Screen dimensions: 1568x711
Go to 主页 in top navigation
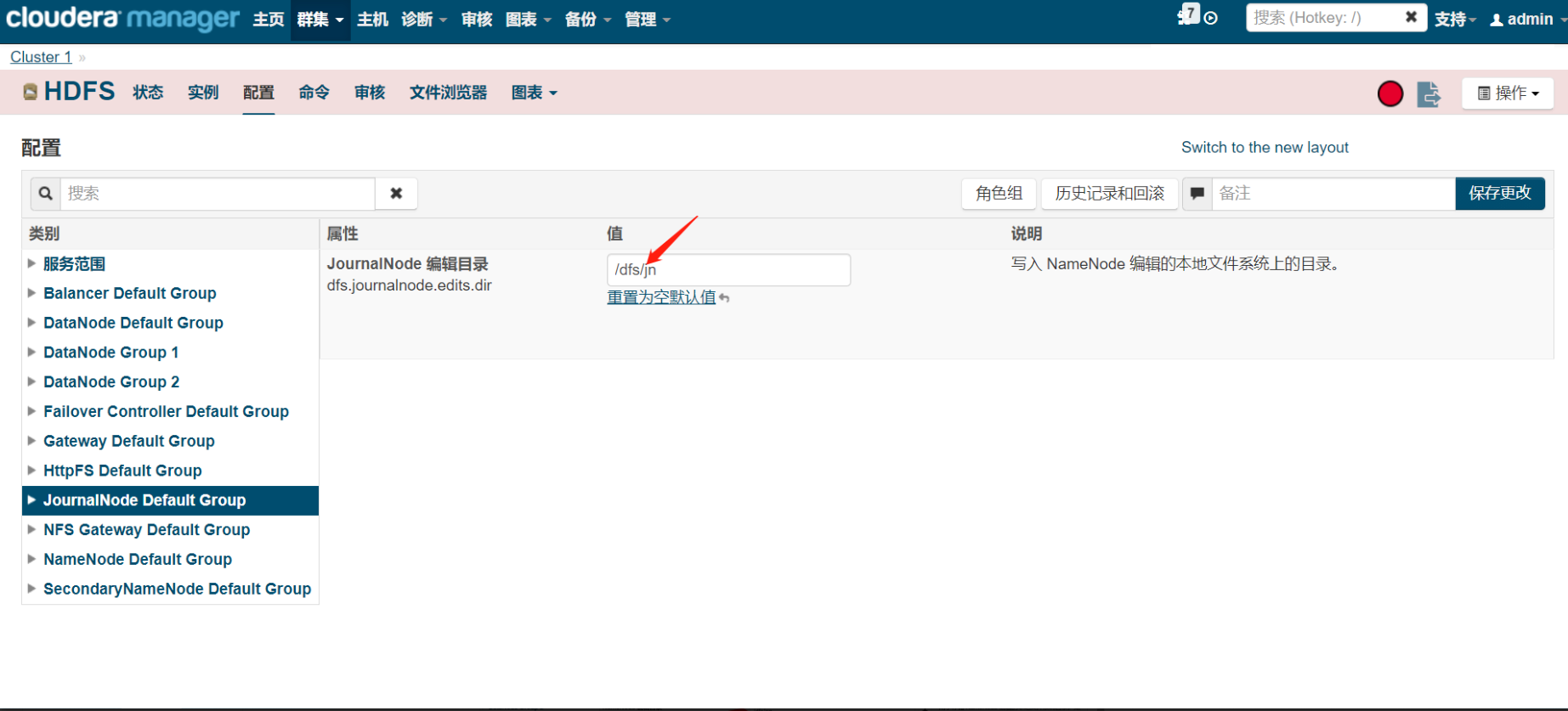269,20
